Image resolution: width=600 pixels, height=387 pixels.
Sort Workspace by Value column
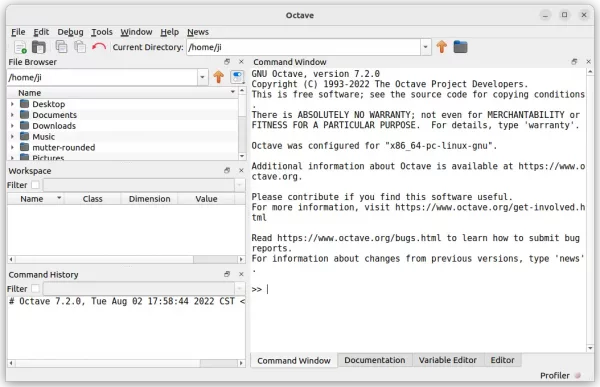click(206, 199)
